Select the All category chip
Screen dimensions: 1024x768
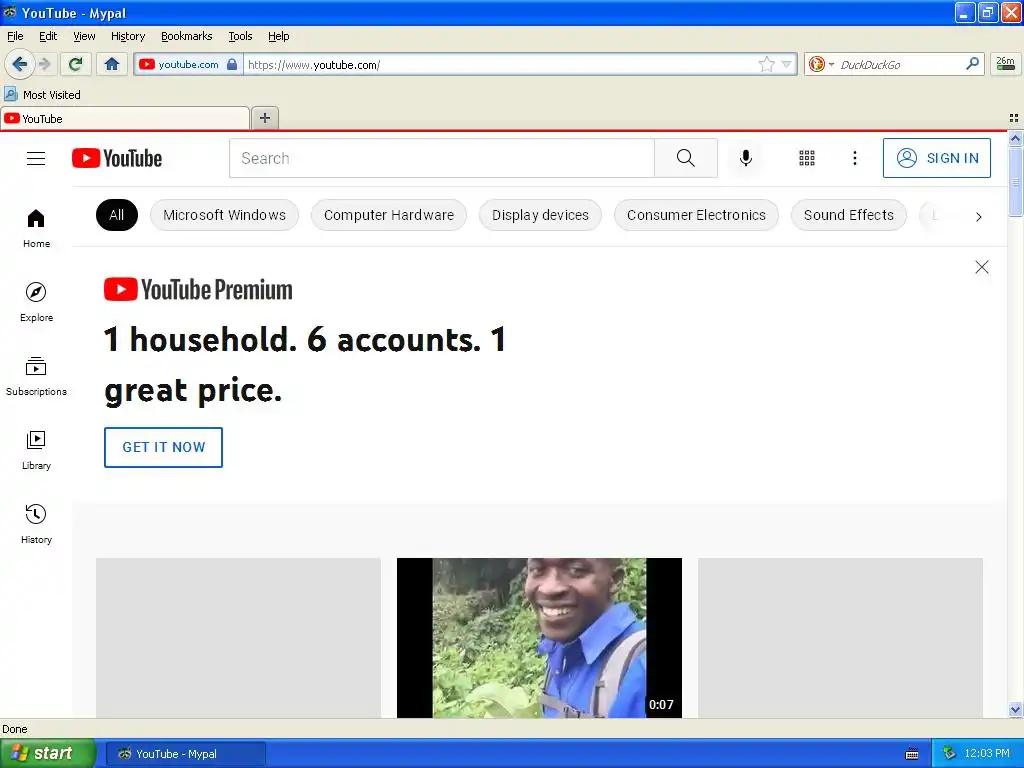(116, 215)
